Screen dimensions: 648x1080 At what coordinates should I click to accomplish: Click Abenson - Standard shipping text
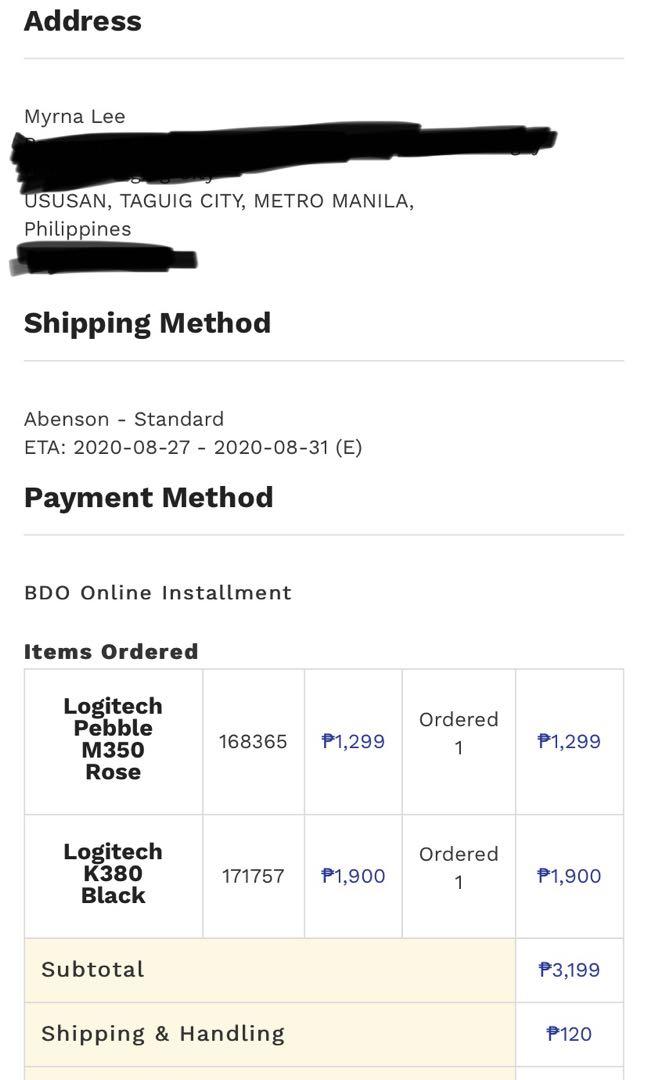pyautogui.click(x=124, y=419)
